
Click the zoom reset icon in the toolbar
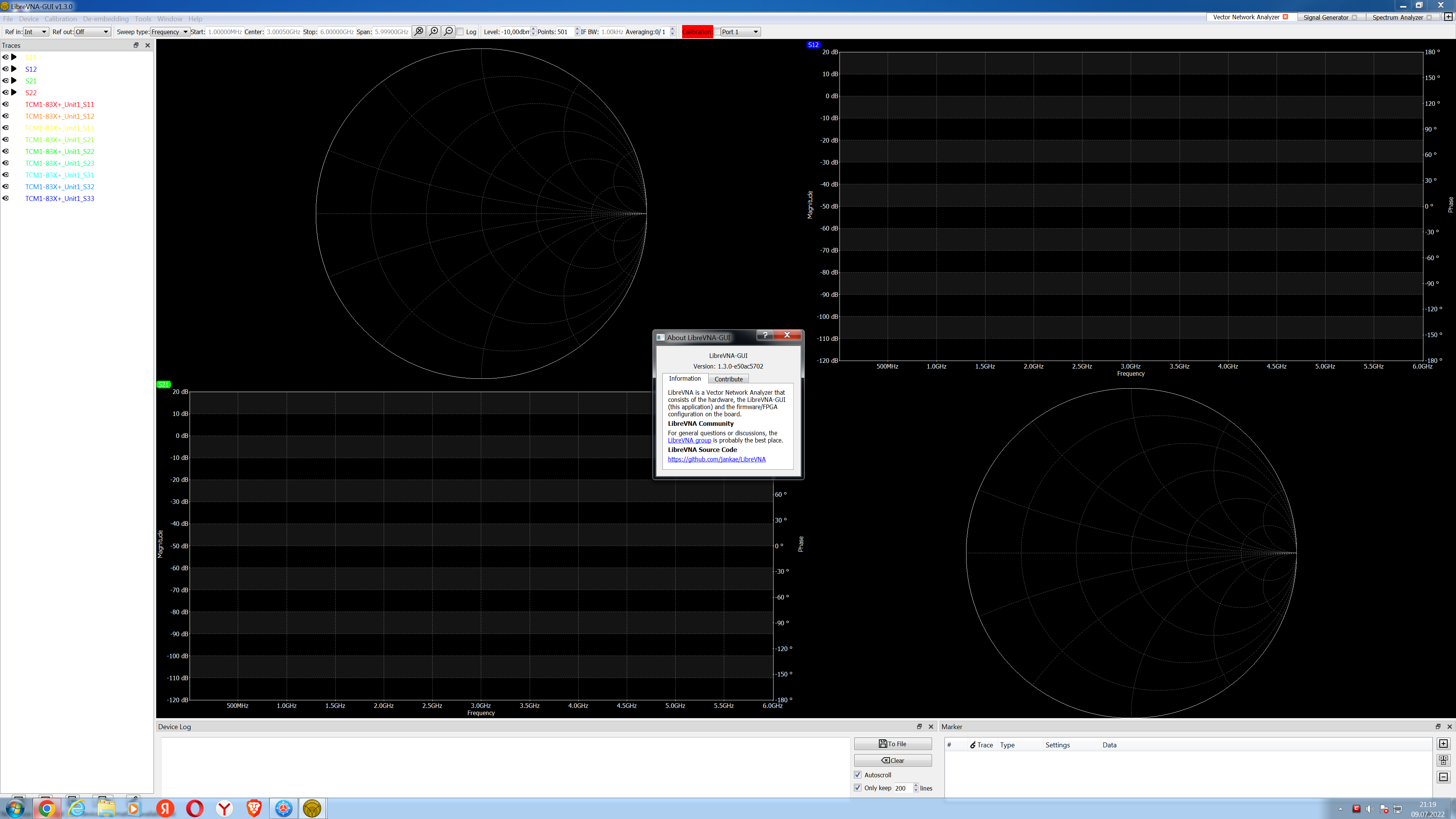(418, 31)
